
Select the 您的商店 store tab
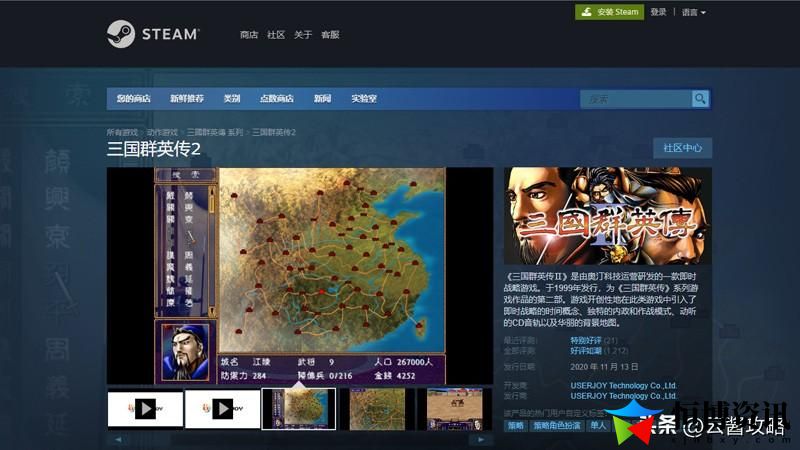(133, 98)
